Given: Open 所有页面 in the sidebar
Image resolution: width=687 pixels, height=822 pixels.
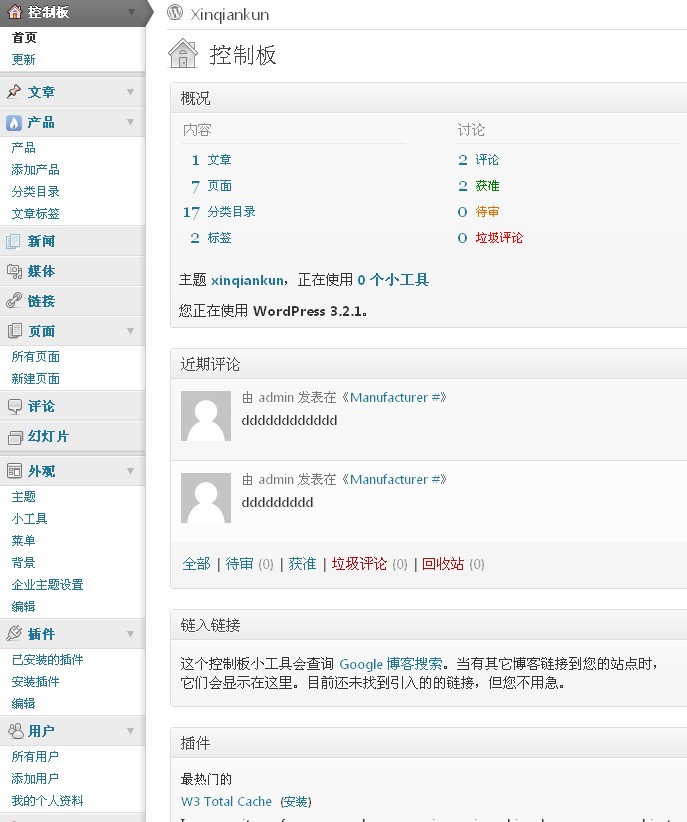Looking at the screenshot, I should point(36,357).
